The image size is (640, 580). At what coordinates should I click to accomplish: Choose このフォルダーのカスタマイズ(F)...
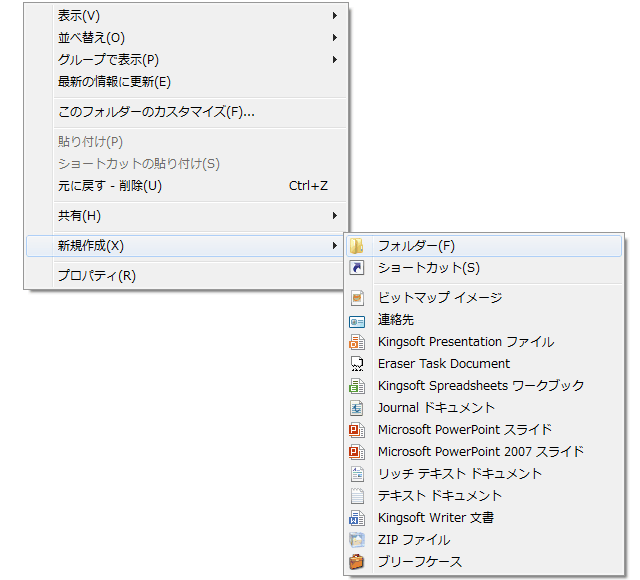(x=156, y=112)
